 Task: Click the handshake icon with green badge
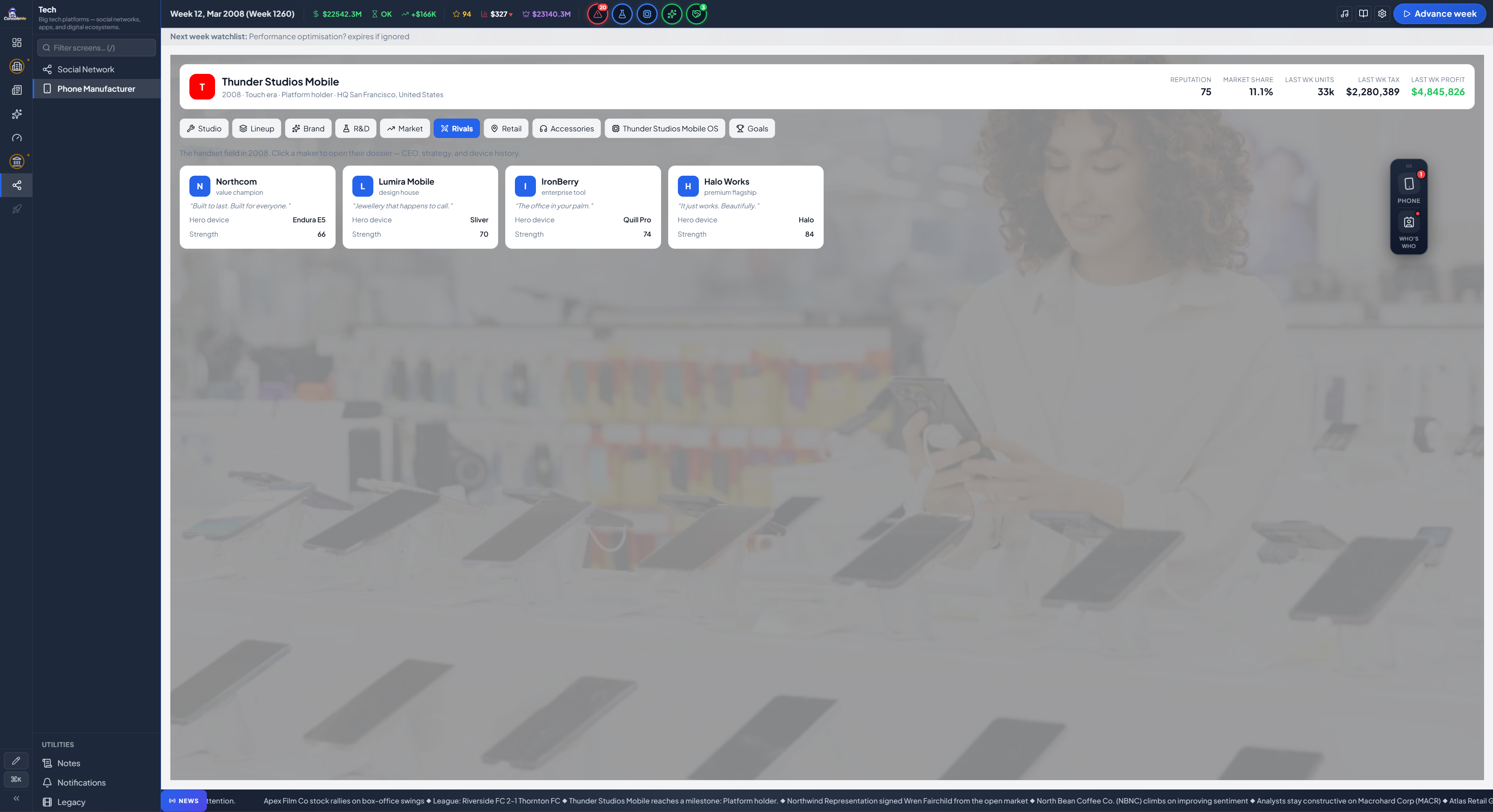coord(697,14)
